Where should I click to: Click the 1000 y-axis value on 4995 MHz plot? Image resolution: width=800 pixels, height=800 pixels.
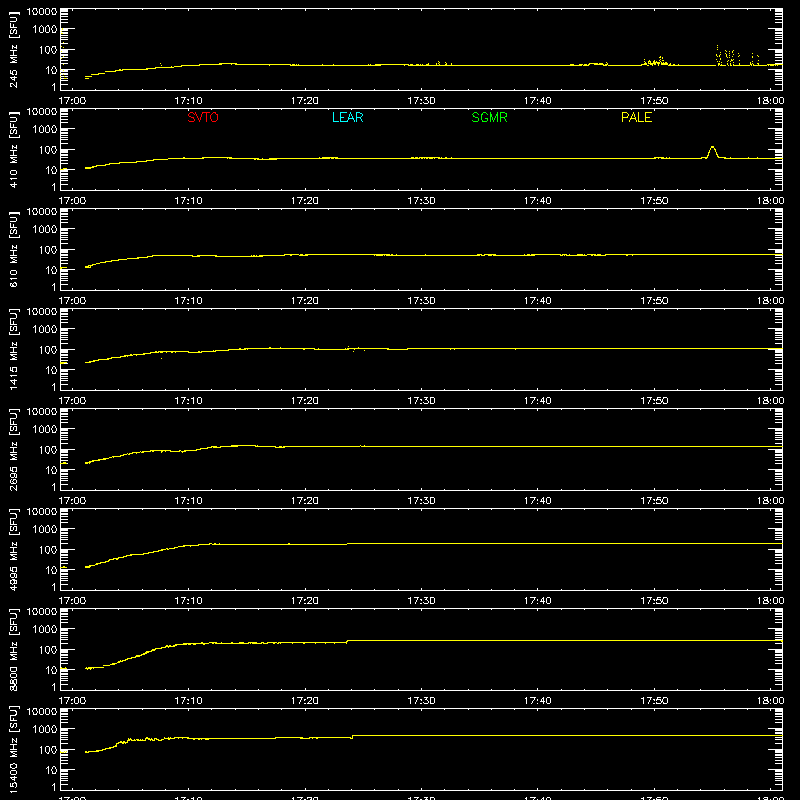(x=45, y=530)
